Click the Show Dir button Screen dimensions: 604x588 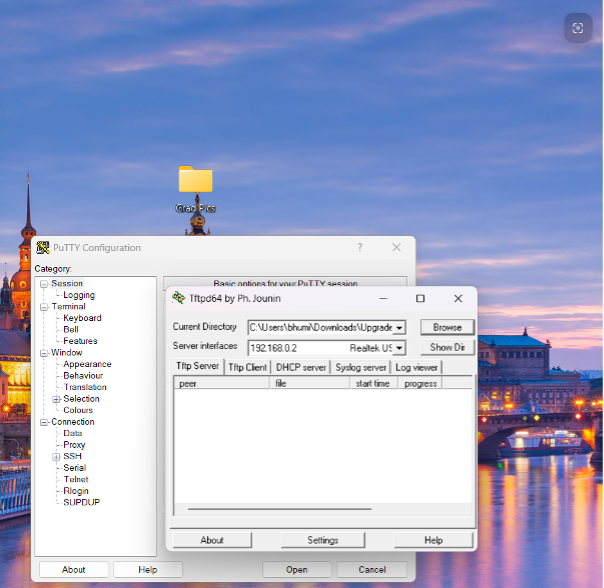point(446,348)
